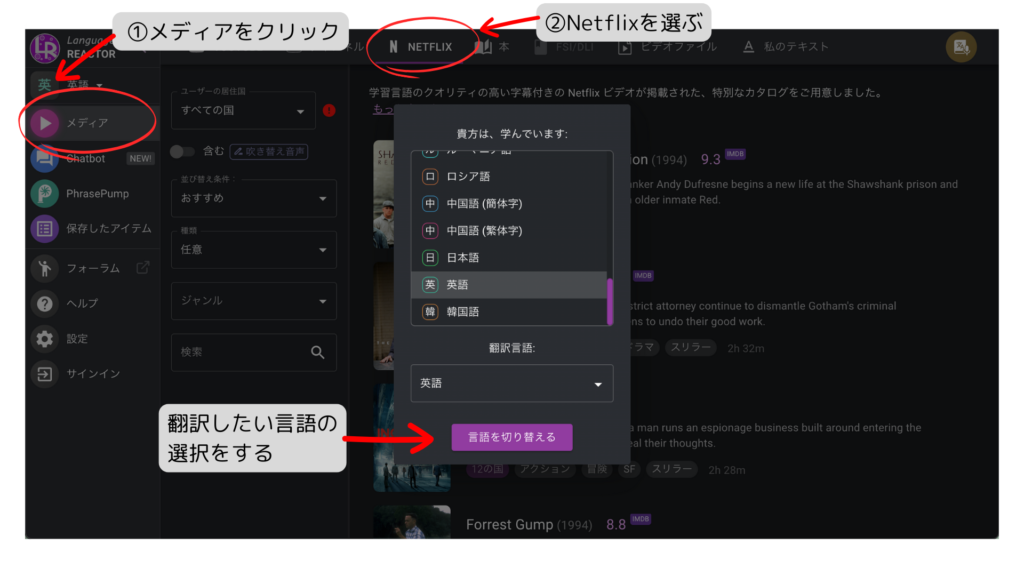Expand the 英語 language selector in sidebar
The width and height of the screenshot is (1024, 576).
[x=70, y=85]
